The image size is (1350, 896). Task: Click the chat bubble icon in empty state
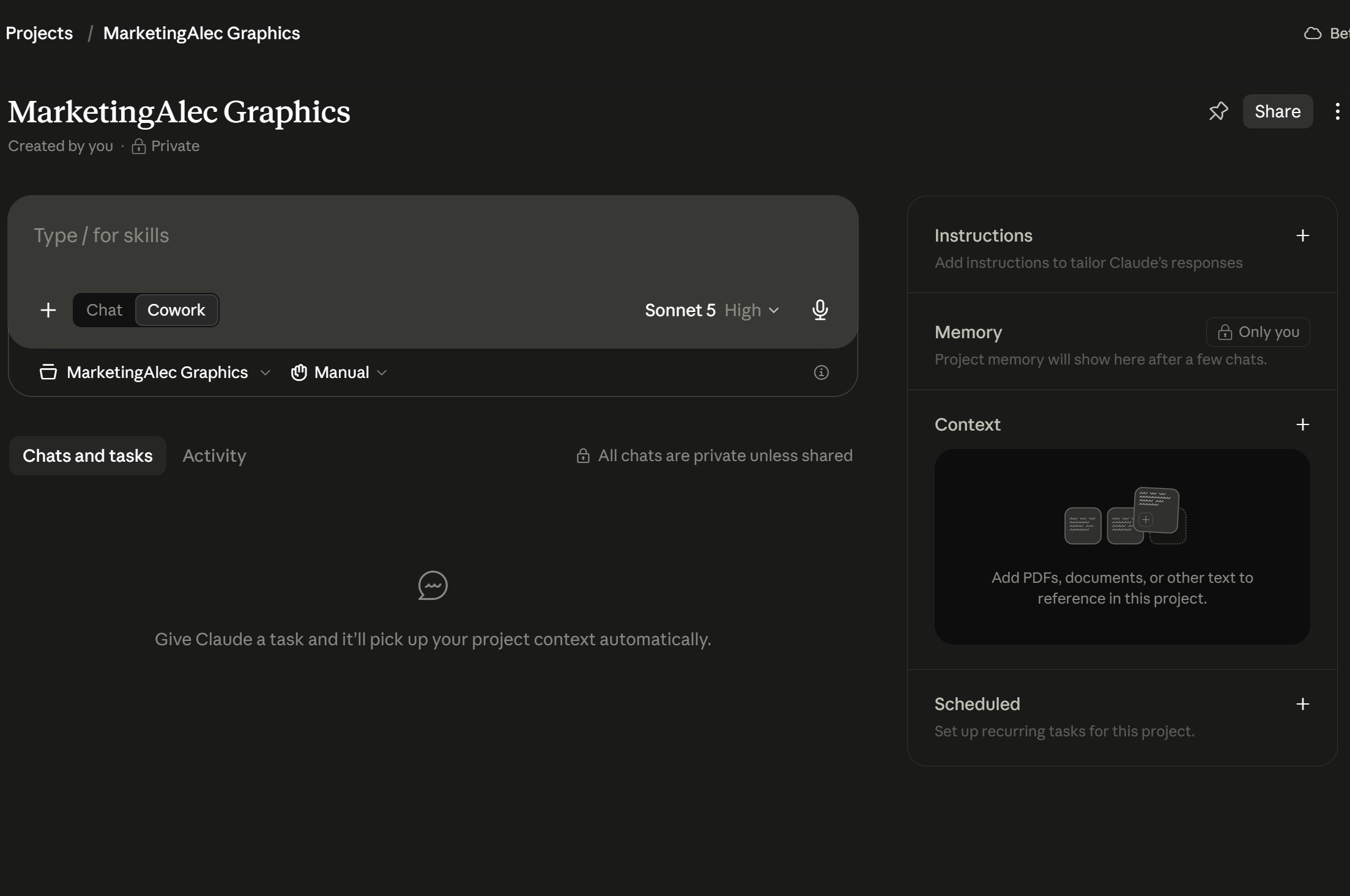tap(433, 586)
